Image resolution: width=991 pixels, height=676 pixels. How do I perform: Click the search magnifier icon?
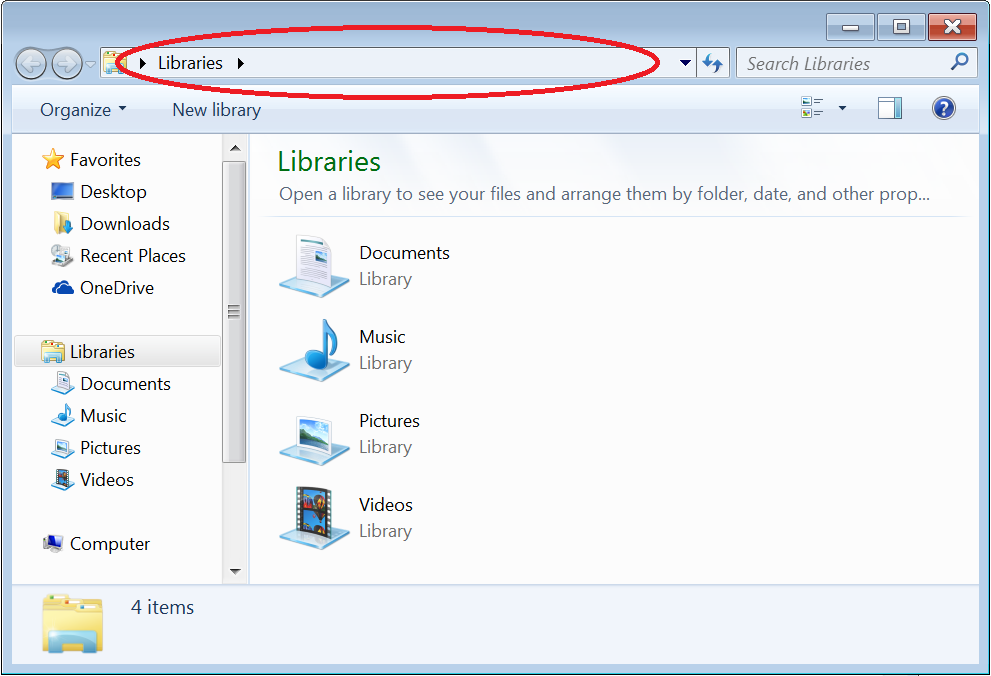[959, 63]
